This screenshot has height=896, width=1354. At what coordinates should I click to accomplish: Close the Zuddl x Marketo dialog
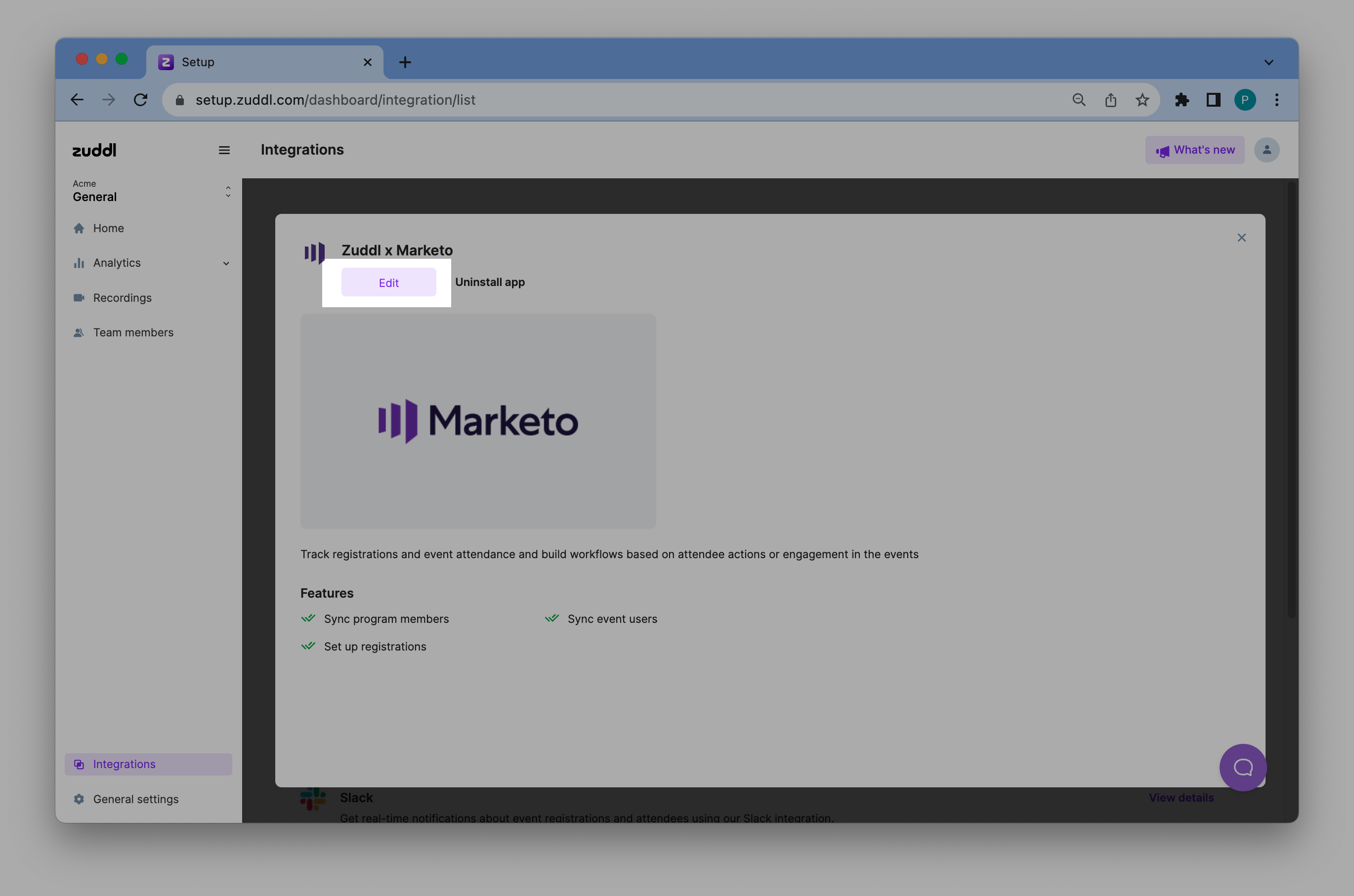click(x=1241, y=238)
